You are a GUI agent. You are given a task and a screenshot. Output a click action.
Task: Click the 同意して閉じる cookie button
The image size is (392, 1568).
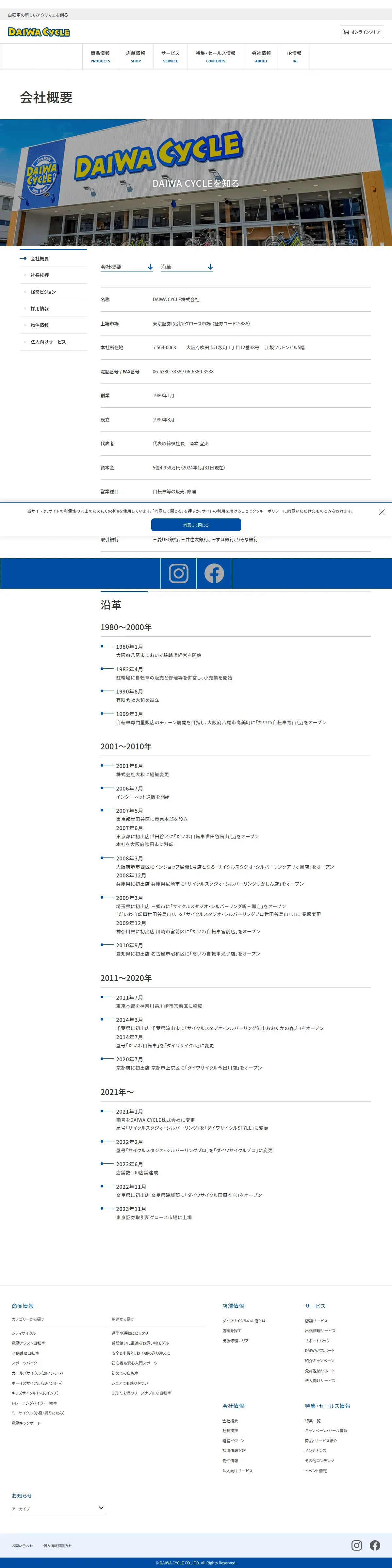[x=196, y=525]
